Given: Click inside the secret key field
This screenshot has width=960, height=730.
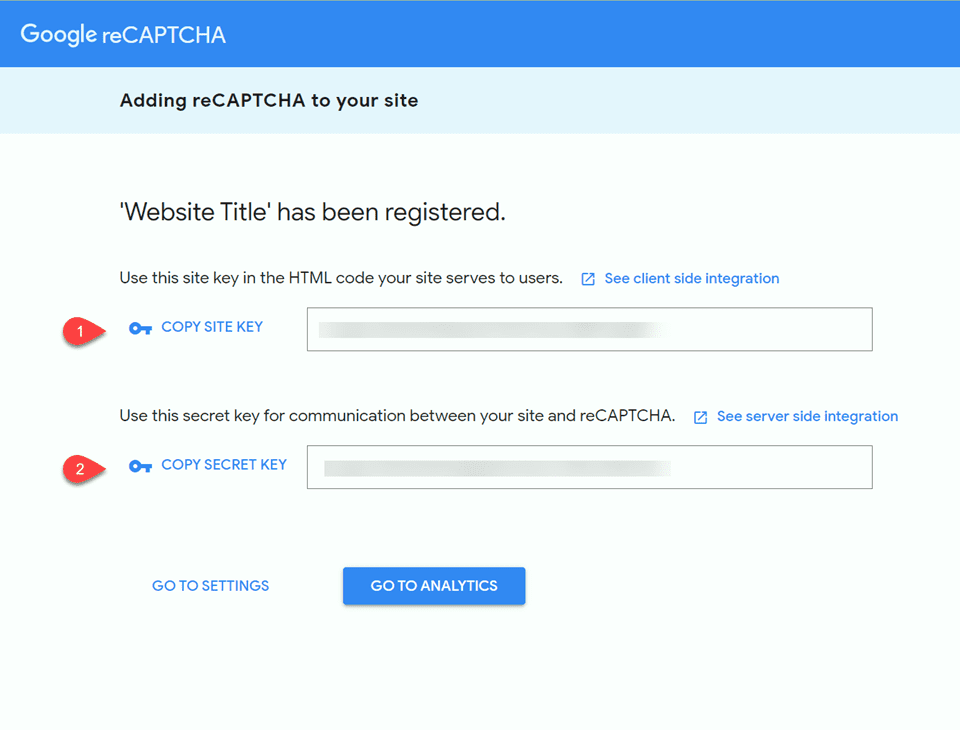Looking at the screenshot, I should (588, 467).
